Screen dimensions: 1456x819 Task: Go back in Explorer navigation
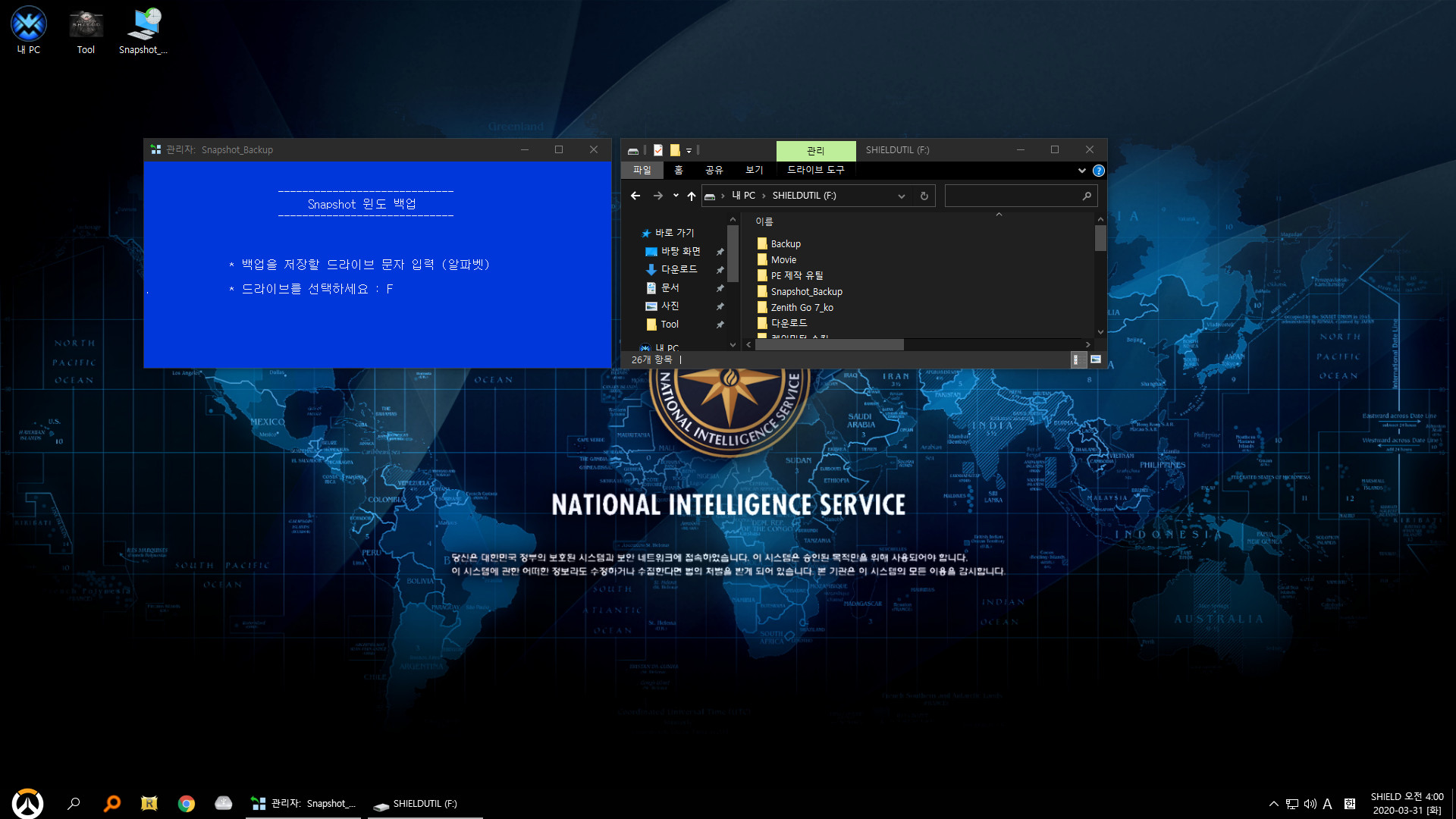pyautogui.click(x=635, y=196)
